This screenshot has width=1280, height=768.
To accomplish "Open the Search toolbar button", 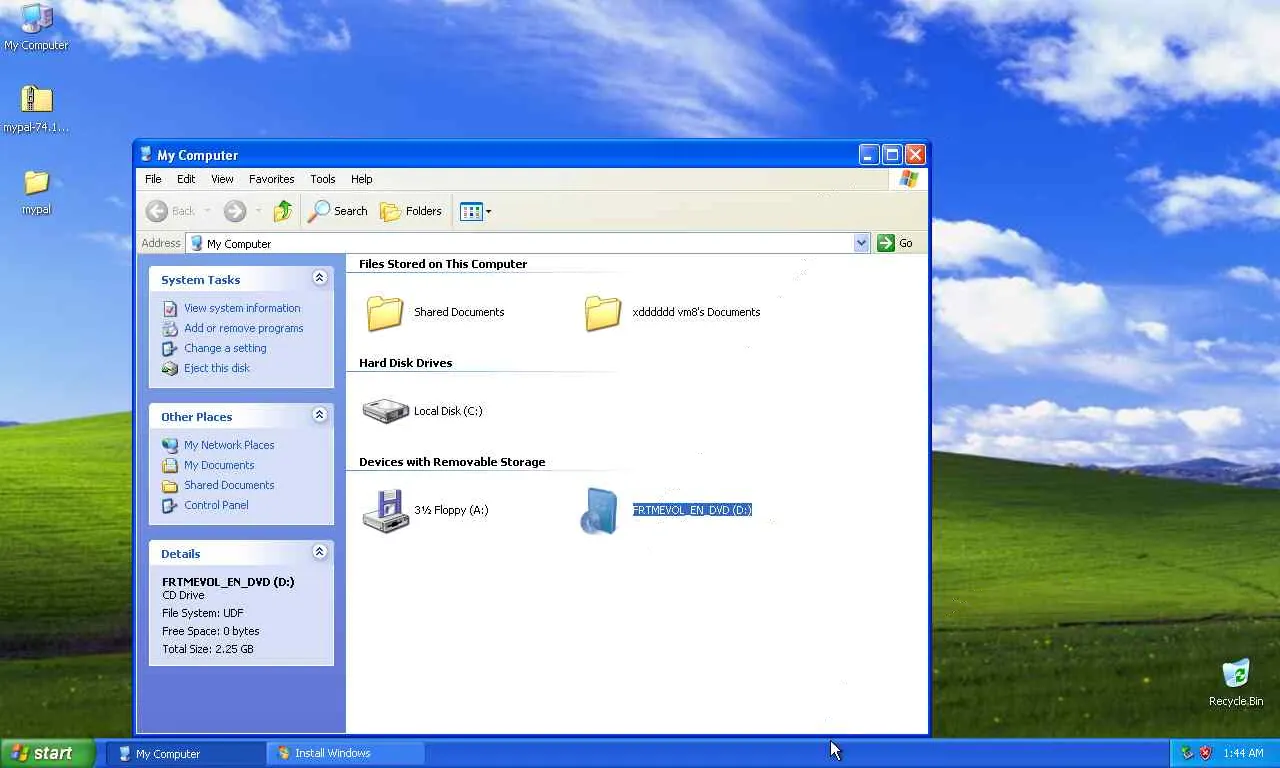I will (338, 211).
